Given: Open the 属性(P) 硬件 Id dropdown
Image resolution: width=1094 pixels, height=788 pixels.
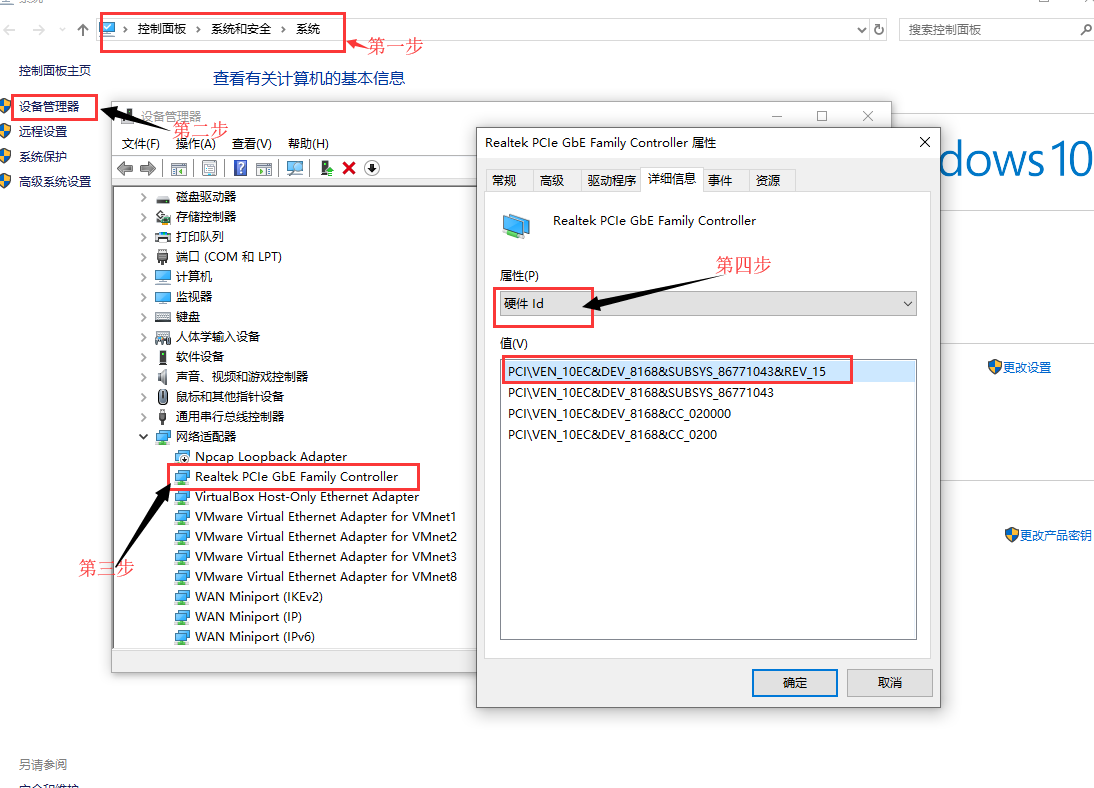Looking at the screenshot, I should tap(708, 304).
